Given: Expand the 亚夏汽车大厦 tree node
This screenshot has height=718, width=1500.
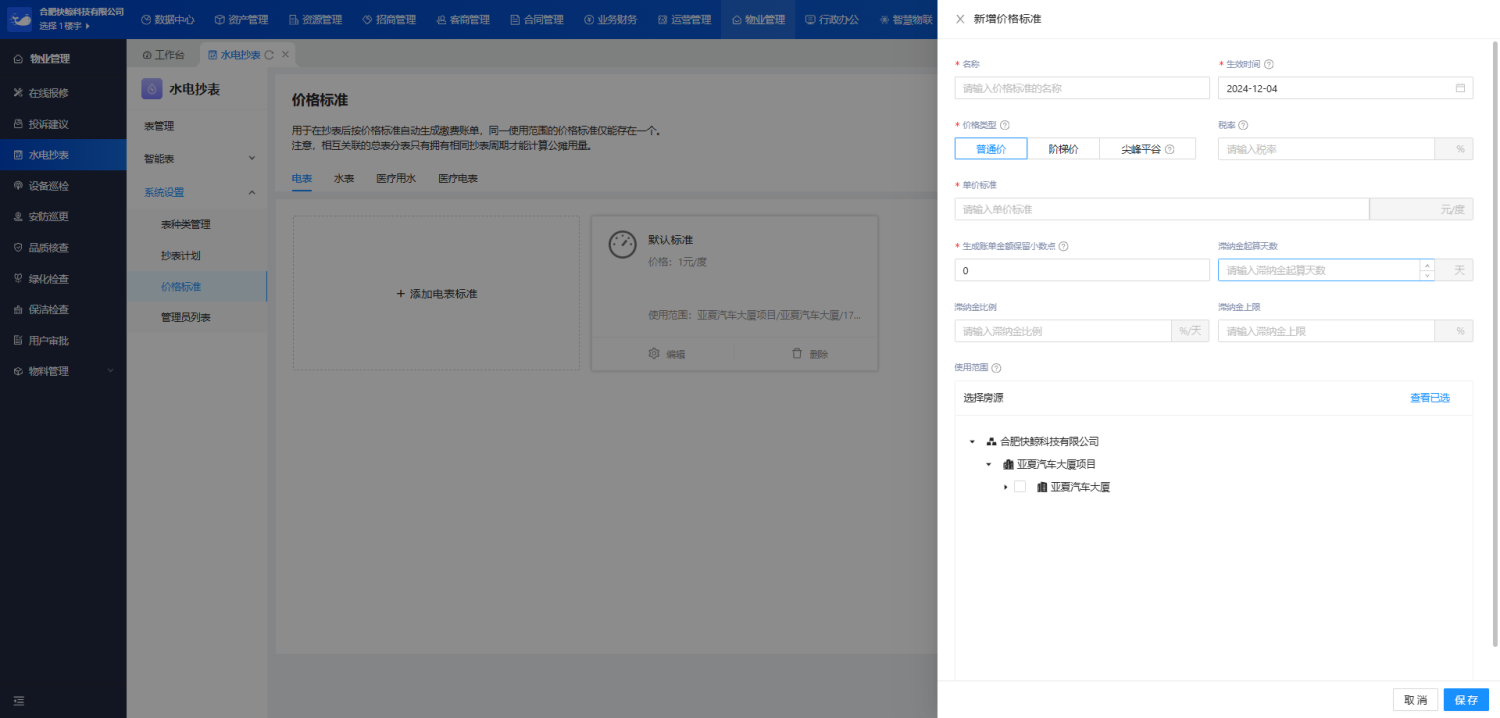Looking at the screenshot, I should (1005, 487).
